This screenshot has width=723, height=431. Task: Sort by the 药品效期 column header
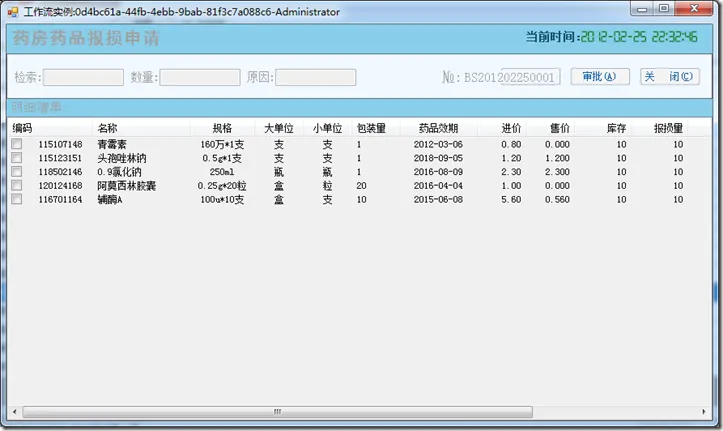(x=438, y=128)
